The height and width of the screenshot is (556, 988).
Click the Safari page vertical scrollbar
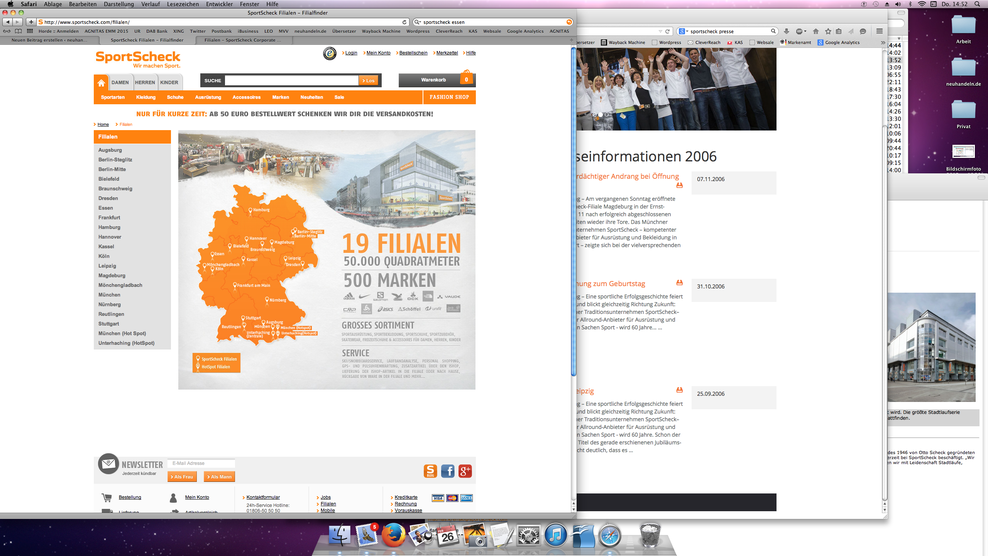573,214
